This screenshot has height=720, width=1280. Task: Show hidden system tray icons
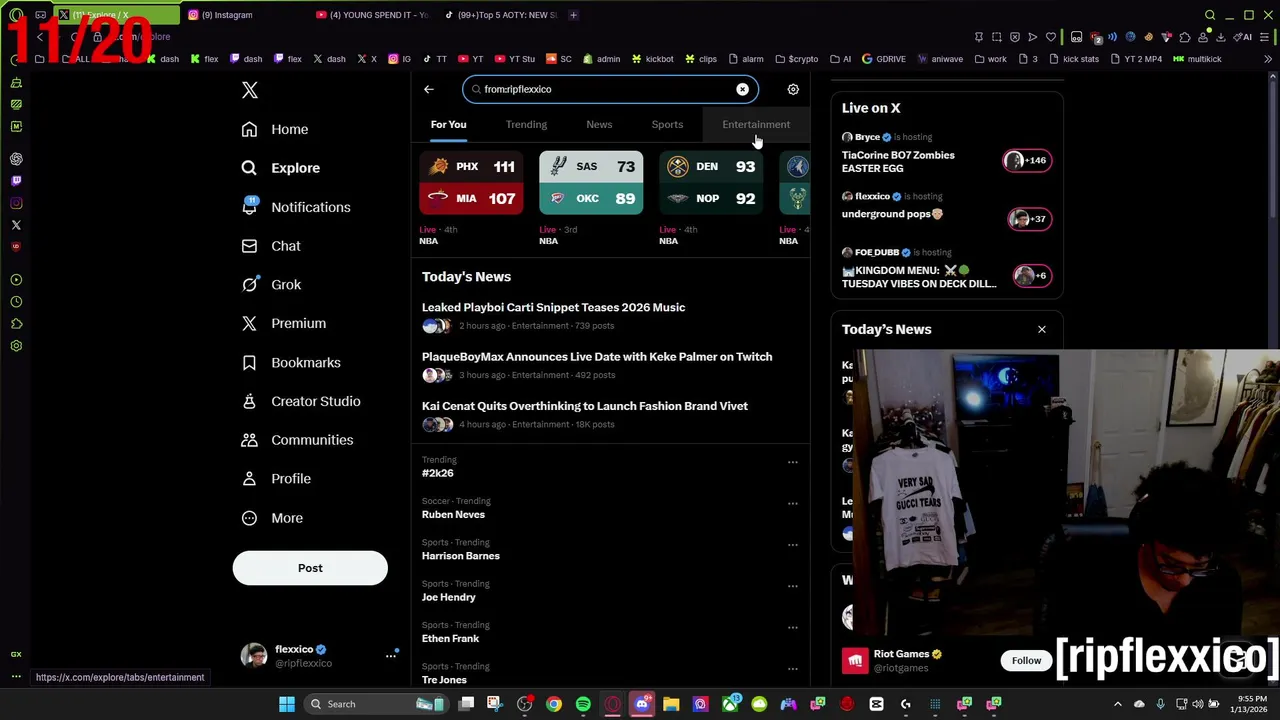point(1118,704)
